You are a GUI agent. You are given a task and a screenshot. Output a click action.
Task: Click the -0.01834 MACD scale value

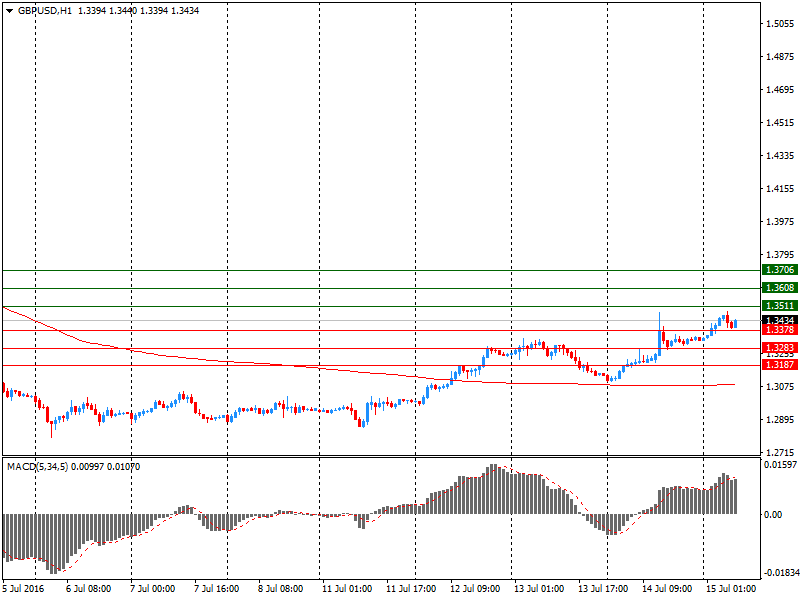click(781, 573)
